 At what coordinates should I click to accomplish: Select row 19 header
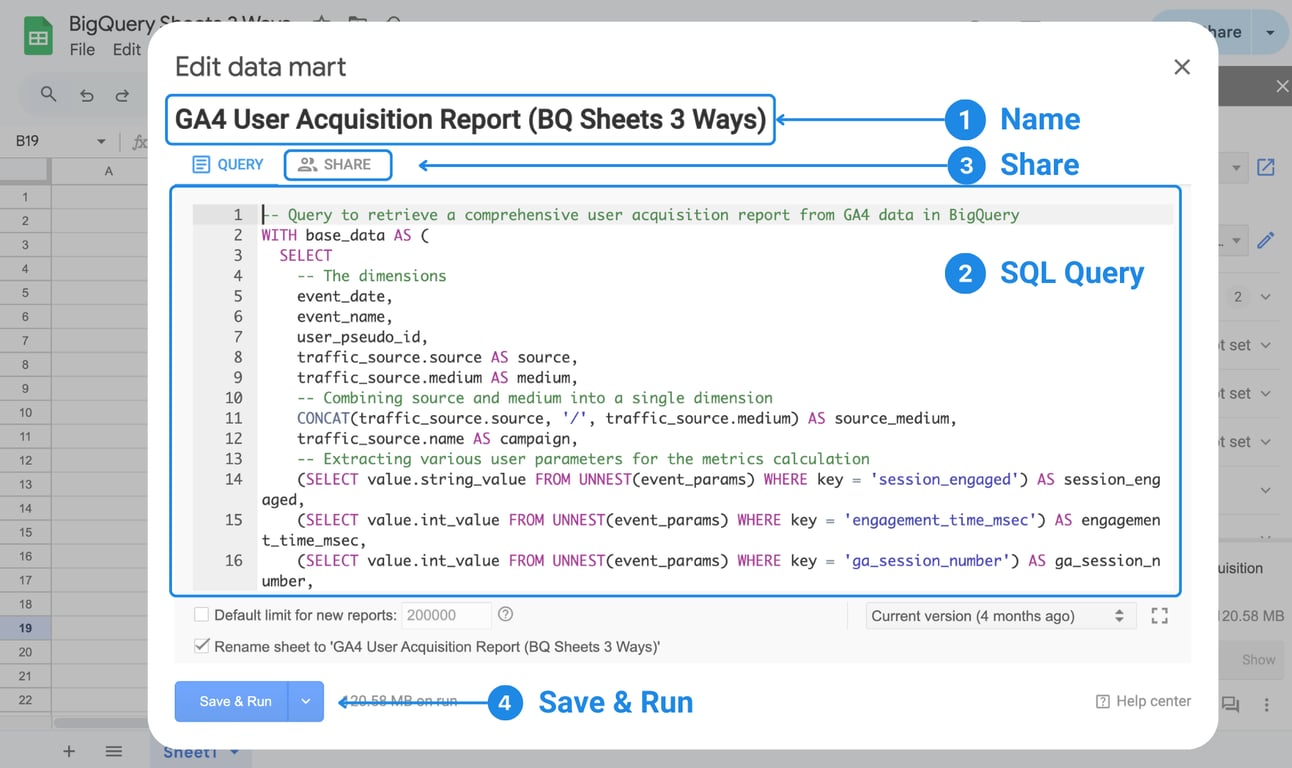pos(25,628)
